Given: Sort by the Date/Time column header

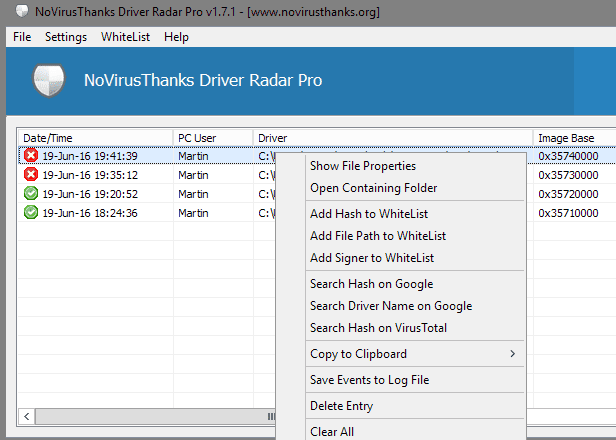Looking at the screenshot, I should [95, 138].
